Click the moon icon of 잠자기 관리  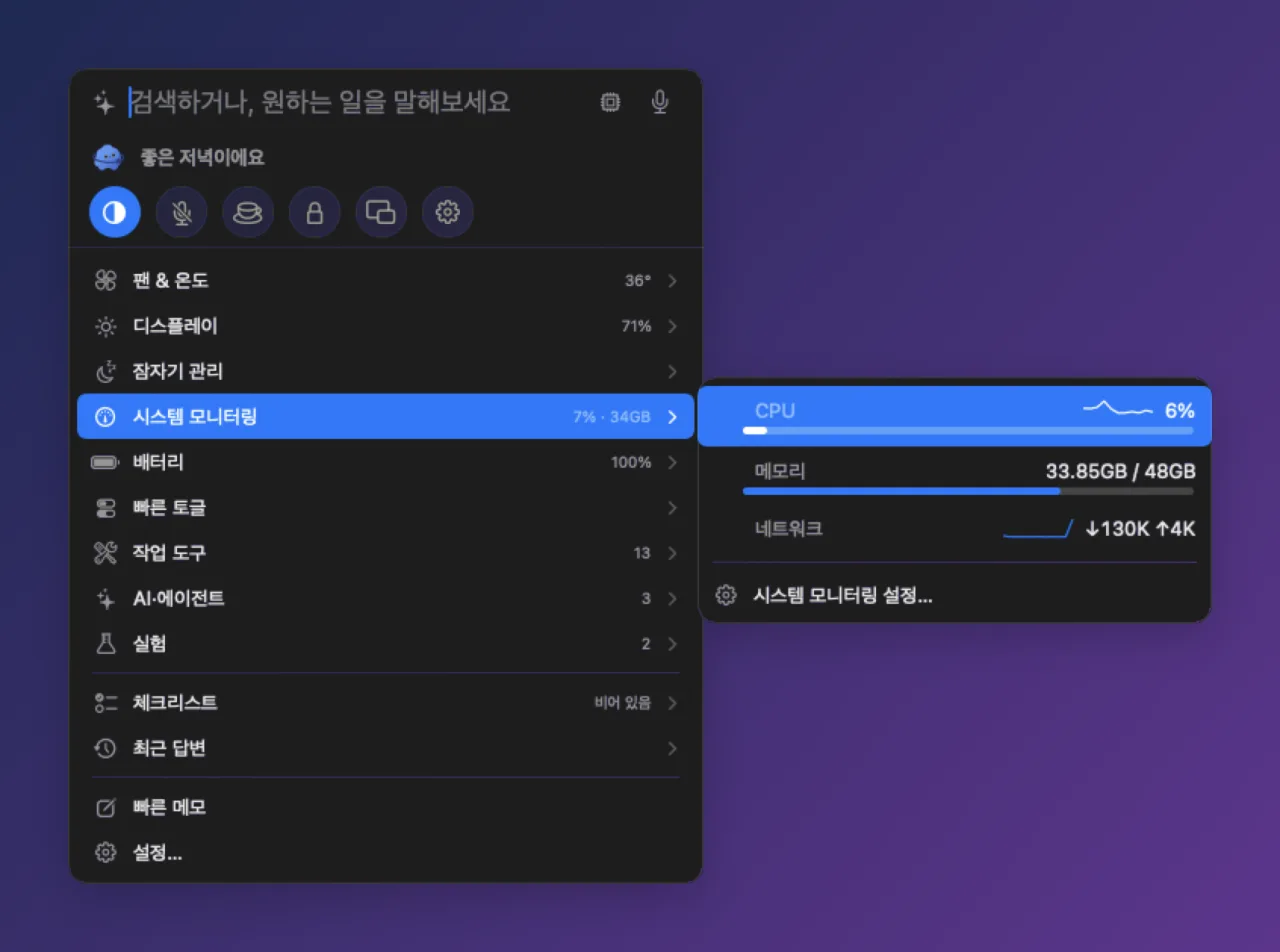[x=106, y=372]
